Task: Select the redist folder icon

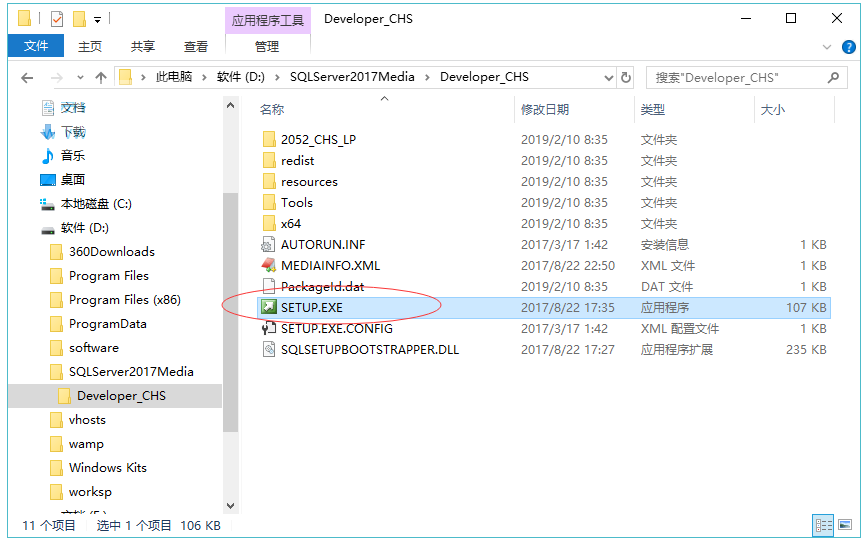Action: 269,161
